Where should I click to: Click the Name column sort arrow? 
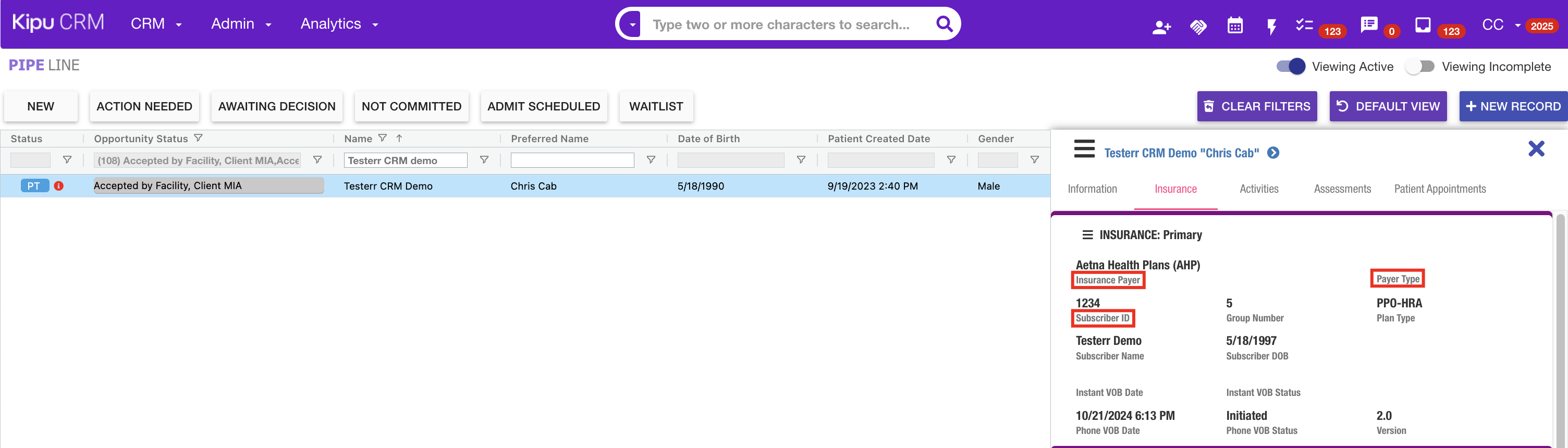click(x=399, y=138)
